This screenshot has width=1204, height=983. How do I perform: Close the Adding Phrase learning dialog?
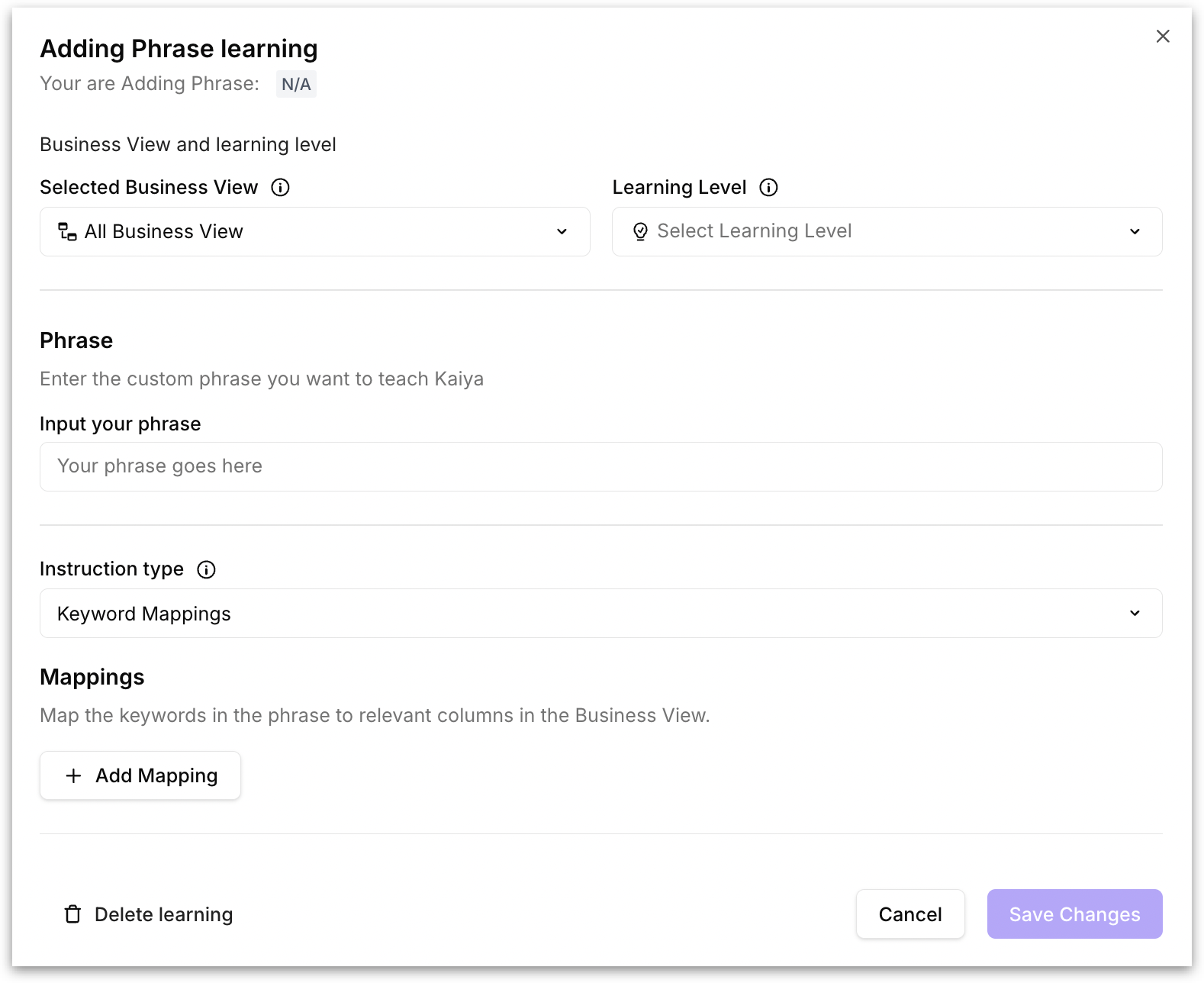[x=1162, y=36]
